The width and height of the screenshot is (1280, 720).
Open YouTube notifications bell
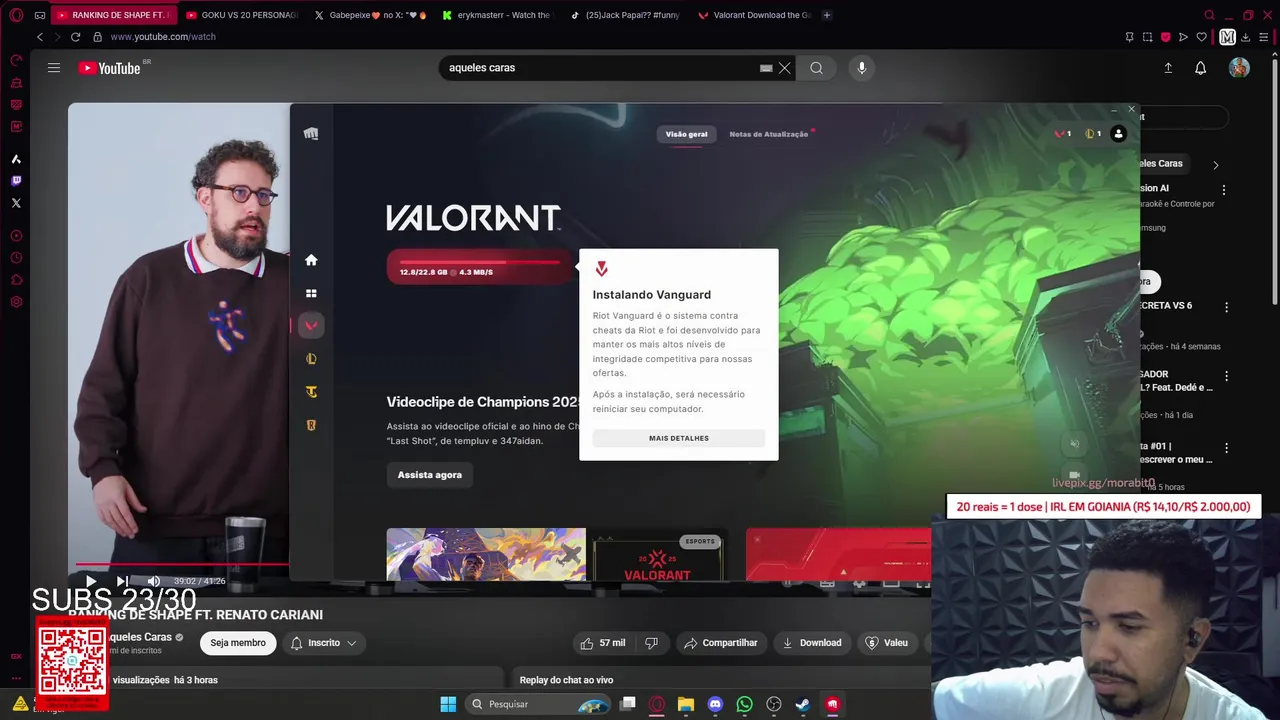point(1201,68)
